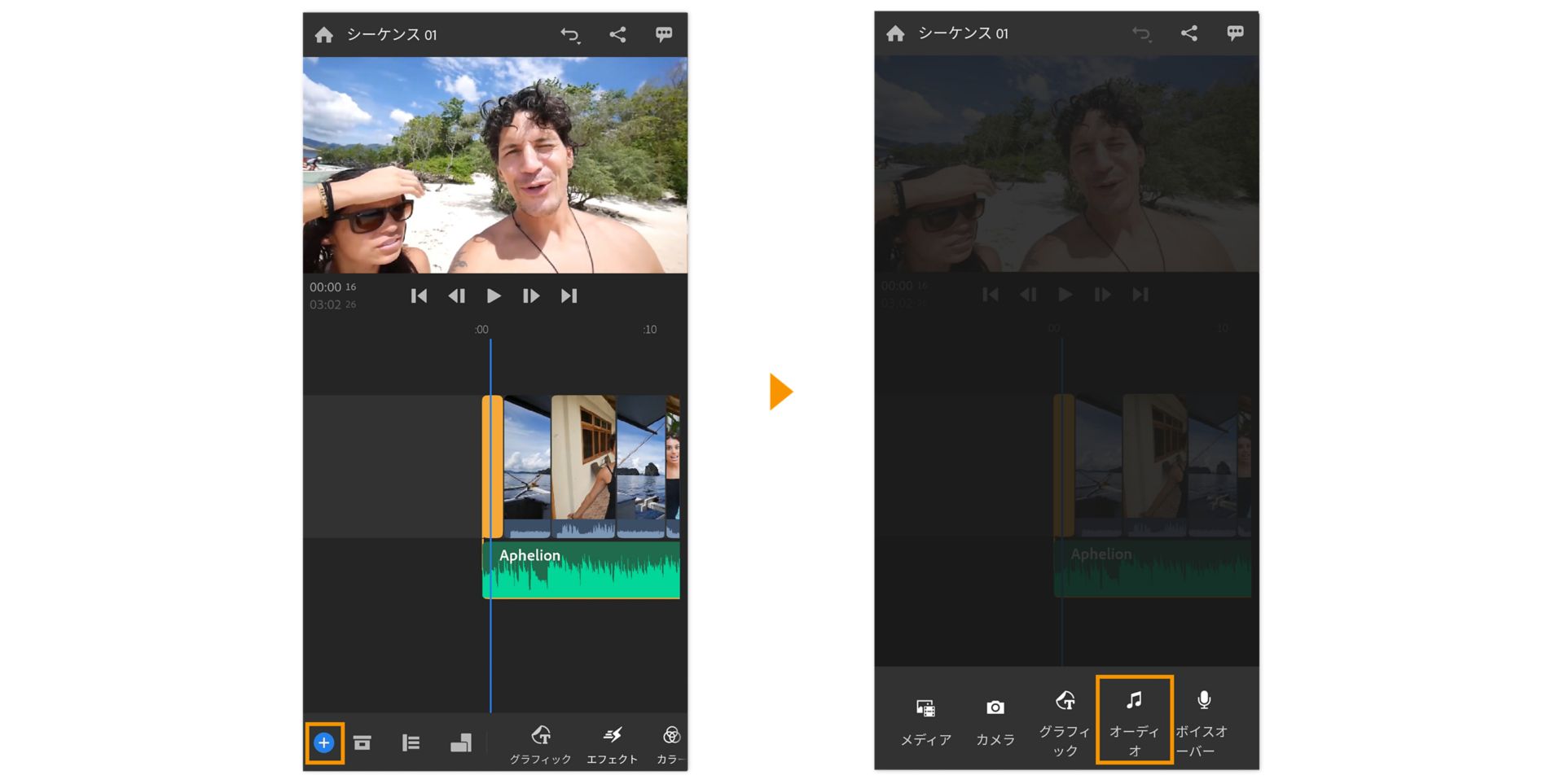Image resolution: width=1564 pixels, height=784 pixels.
Task: Step back one frame on the left screen
Action: click(457, 296)
